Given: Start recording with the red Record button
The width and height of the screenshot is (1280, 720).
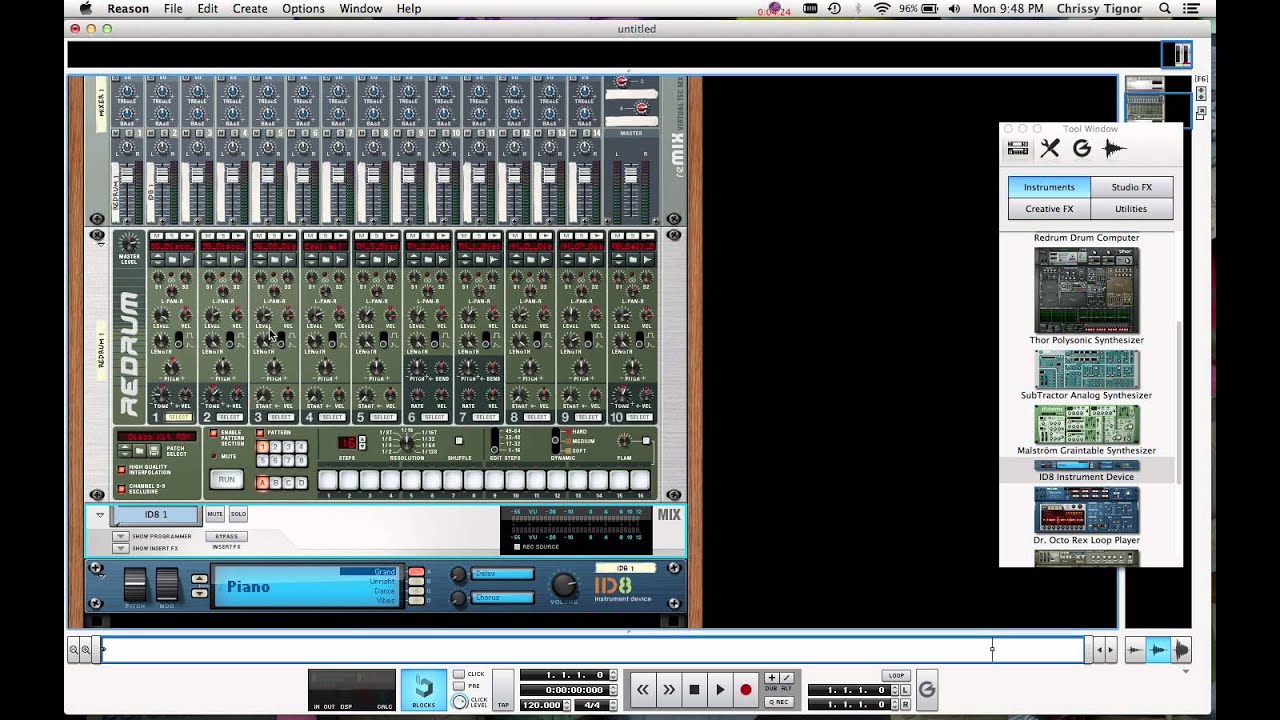Looking at the screenshot, I should click(745, 690).
